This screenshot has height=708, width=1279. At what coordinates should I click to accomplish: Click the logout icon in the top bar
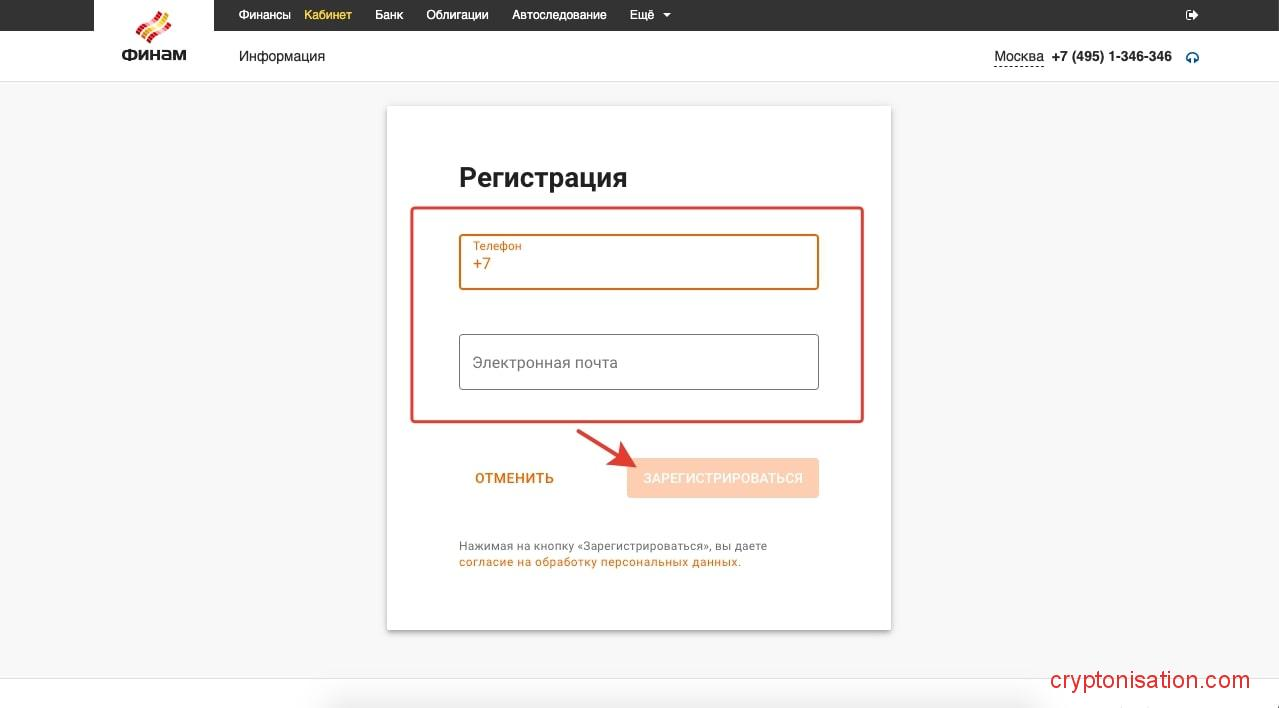click(1191, 14)
